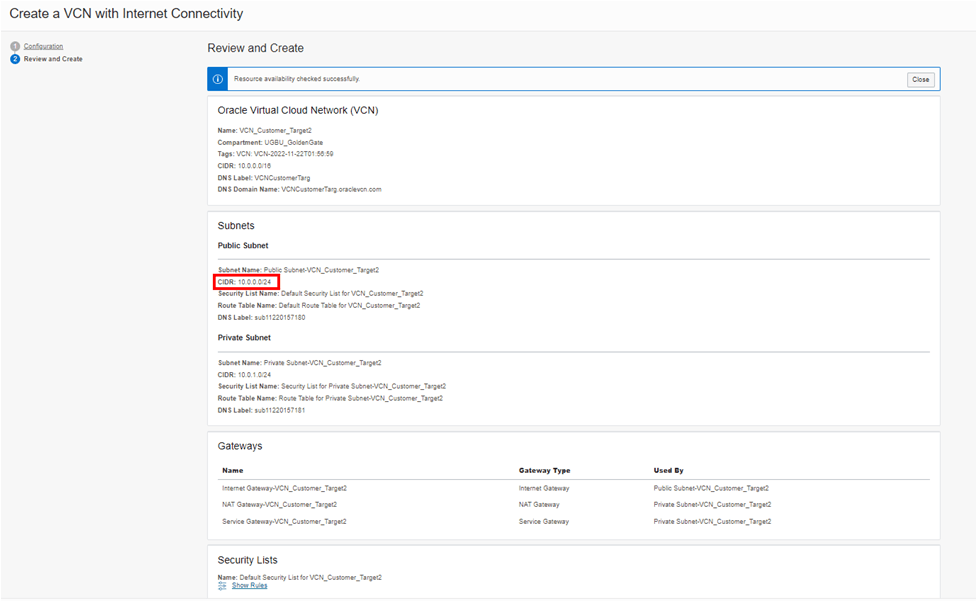
Task: Select the NAT Gateway-VCN_Customer_Target2 row
Action: coord(282,504)
